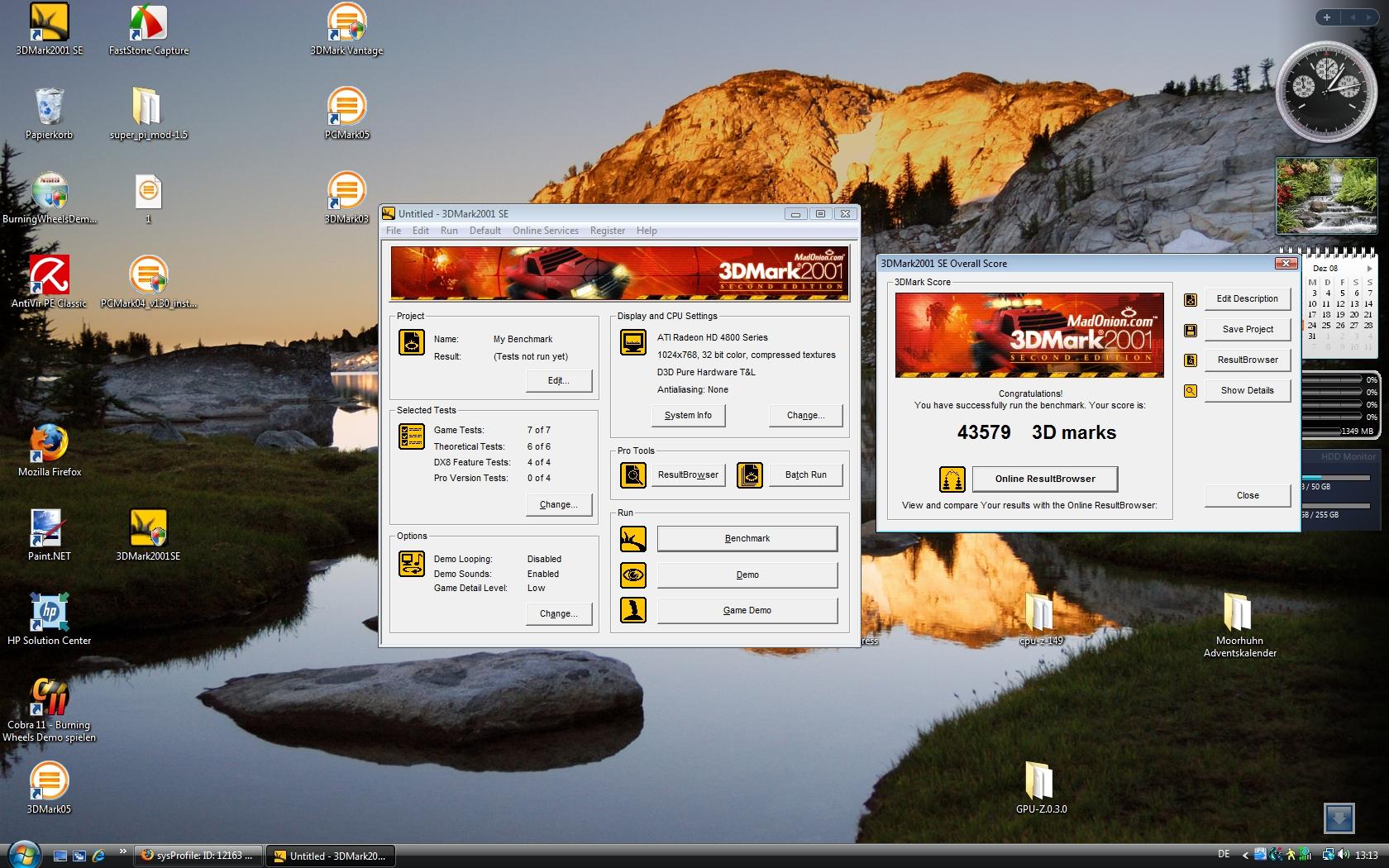
Task: Click Edit... button in Project section
Action: coord(559,380)
